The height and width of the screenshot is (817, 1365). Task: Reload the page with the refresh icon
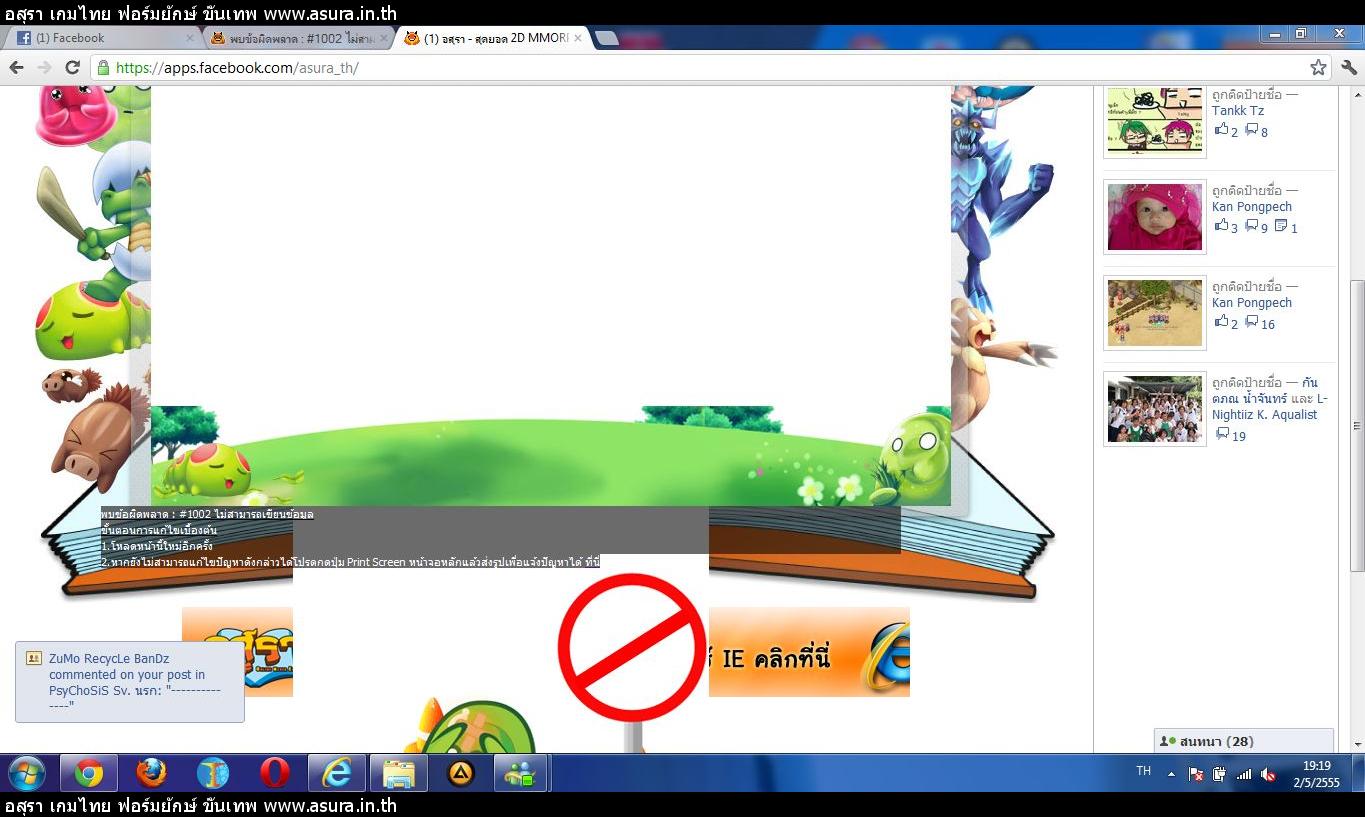72,67
